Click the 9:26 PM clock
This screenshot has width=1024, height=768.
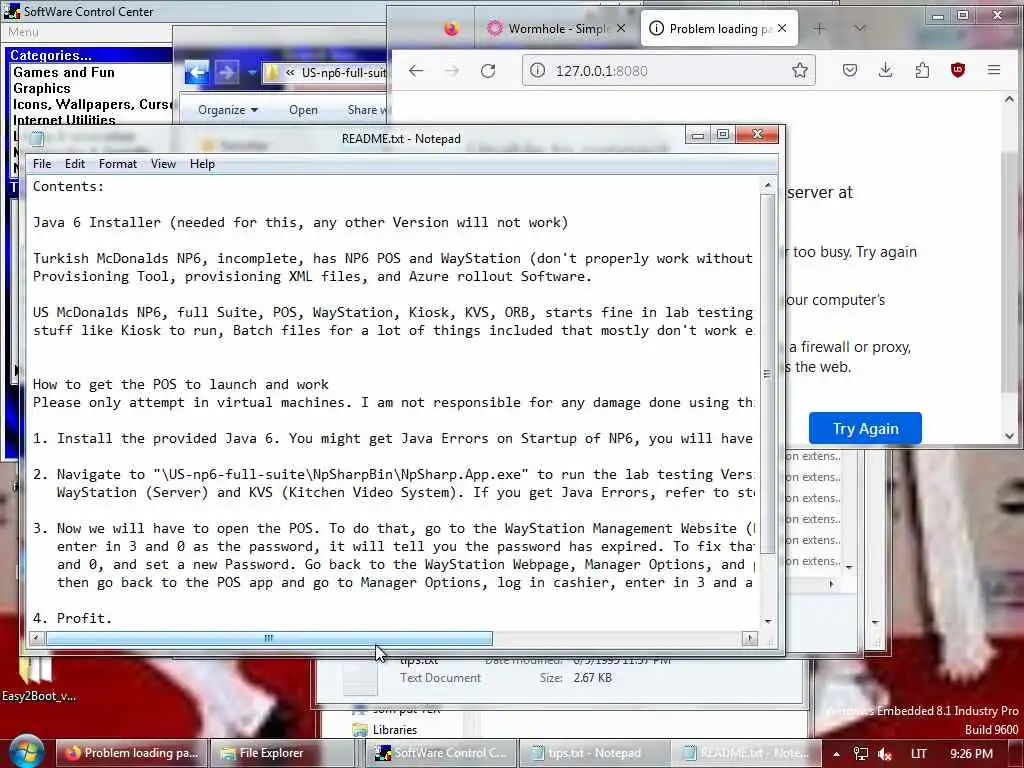tap(971, 754)
